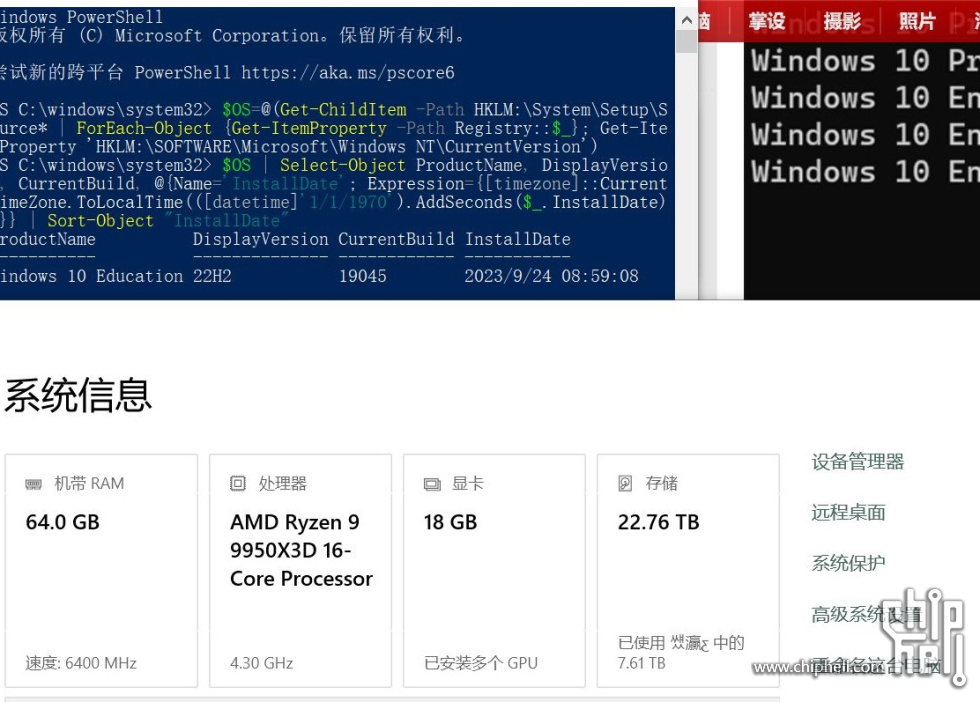Click the CurrentBuild column header

[x=396, y=239]
